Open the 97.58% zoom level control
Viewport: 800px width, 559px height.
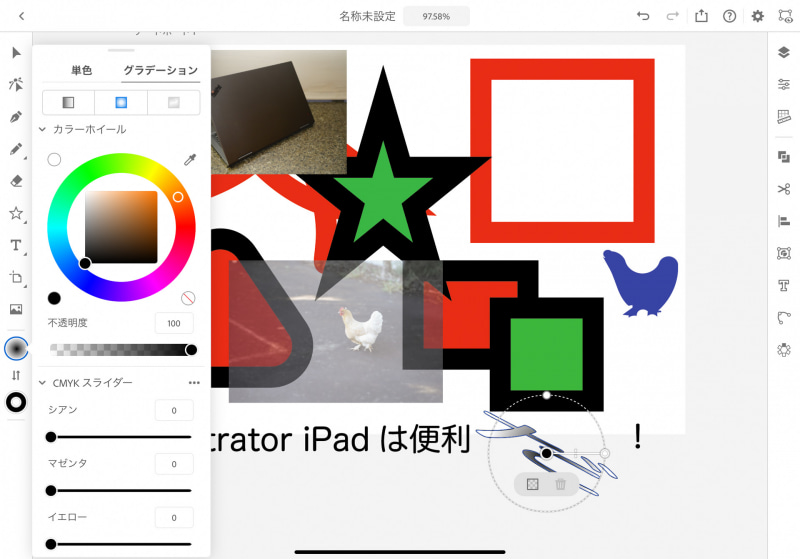pyautogui.click(x=436, y=16)
